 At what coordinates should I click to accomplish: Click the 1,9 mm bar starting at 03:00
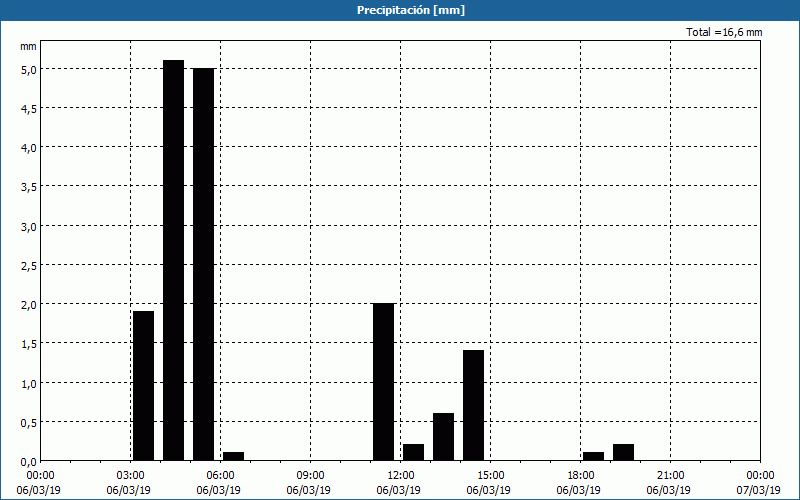point(143,386)
